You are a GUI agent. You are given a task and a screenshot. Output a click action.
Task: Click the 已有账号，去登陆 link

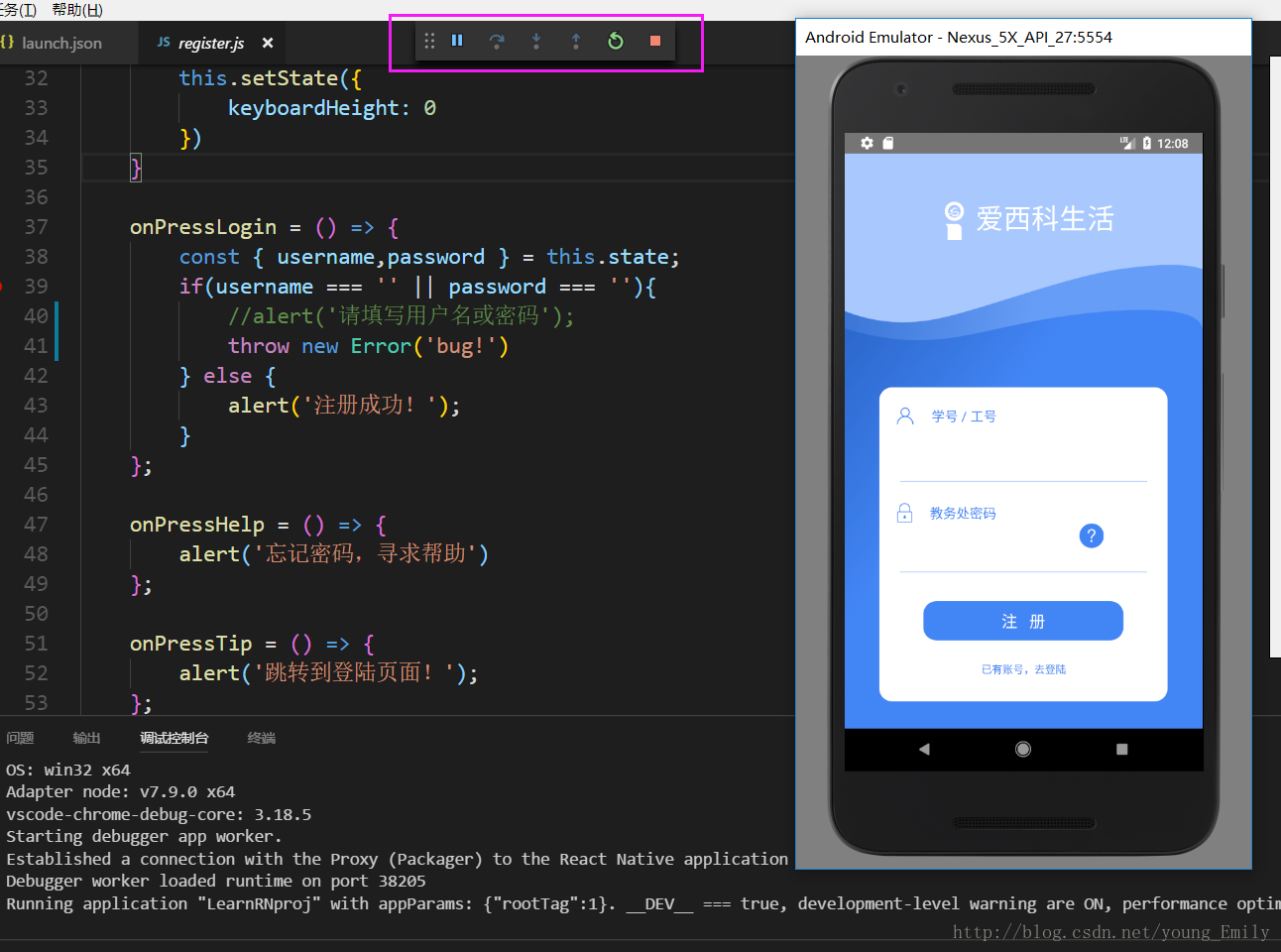click(1023, 669)
